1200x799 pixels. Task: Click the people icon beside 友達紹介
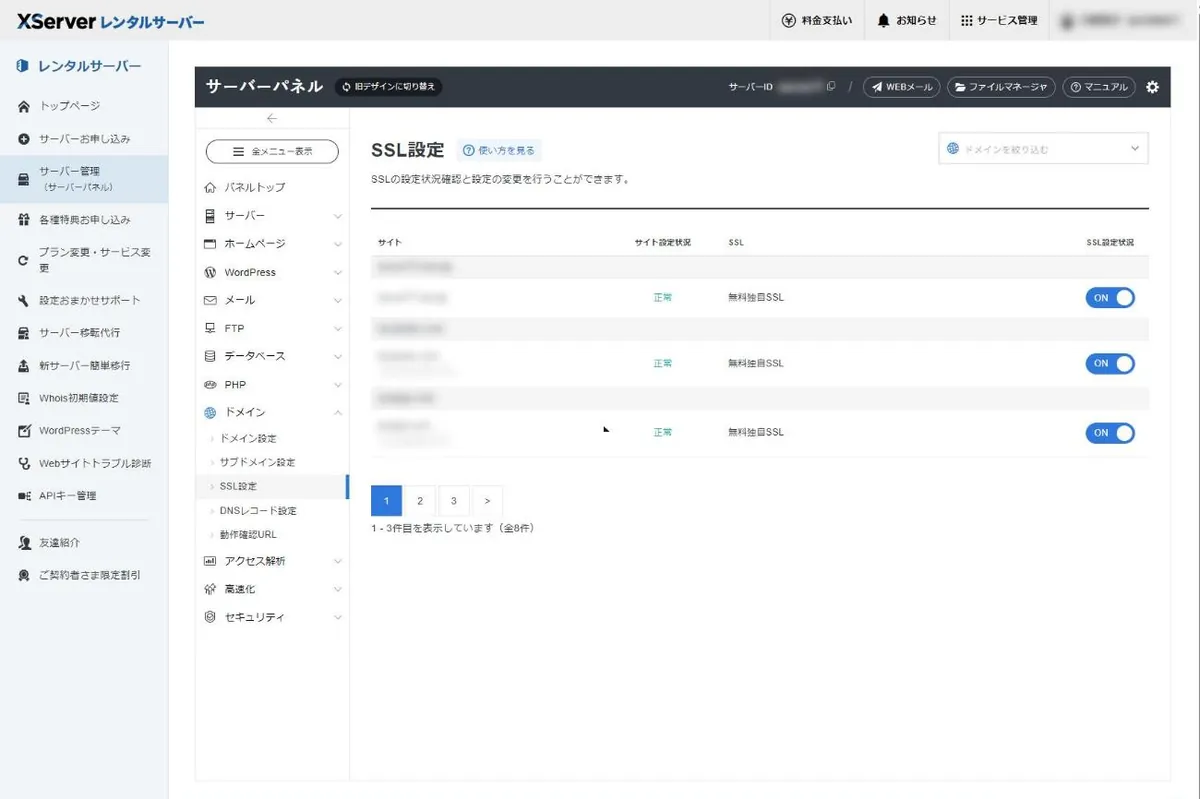click(24, 543)
